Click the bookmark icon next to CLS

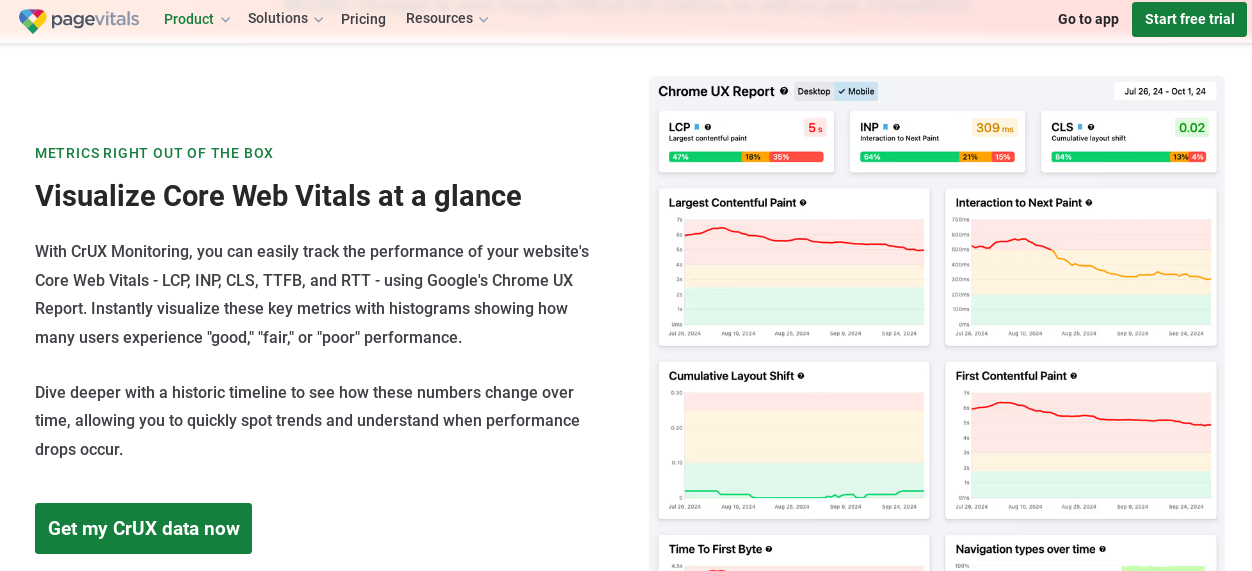tap(1080, 127)
